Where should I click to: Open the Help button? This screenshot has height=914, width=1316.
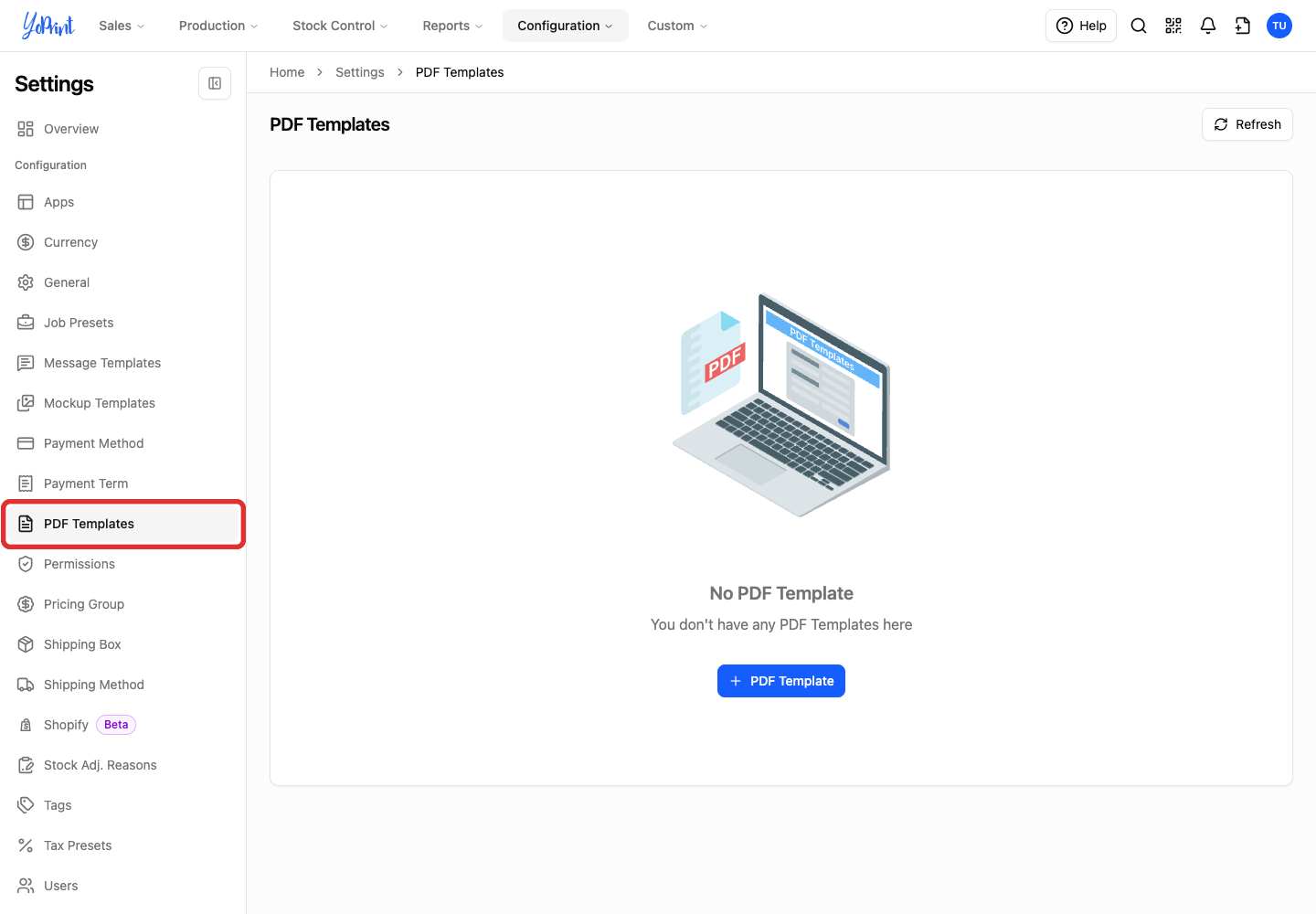(x=1081, y=26)
